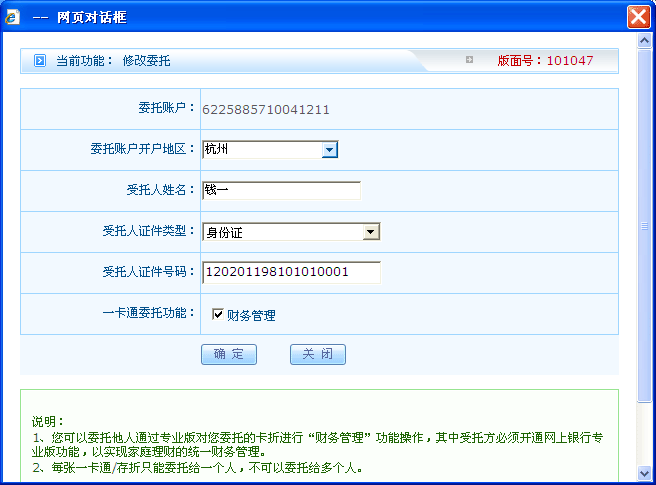
Task: Click the 财务管理 checkbox label text
Action: pos(251,316)
